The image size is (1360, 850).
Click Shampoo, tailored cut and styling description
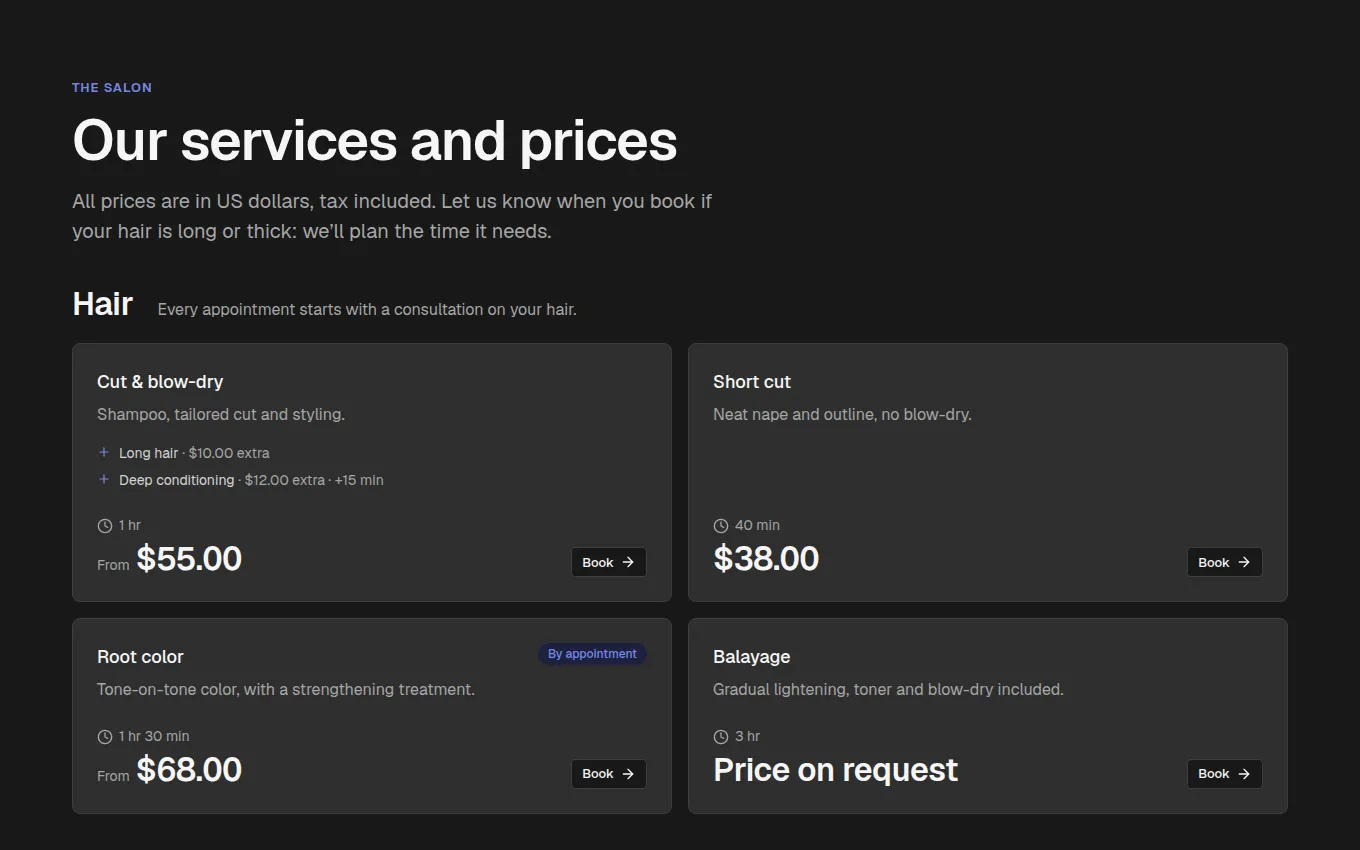click(x=221, y=414)
